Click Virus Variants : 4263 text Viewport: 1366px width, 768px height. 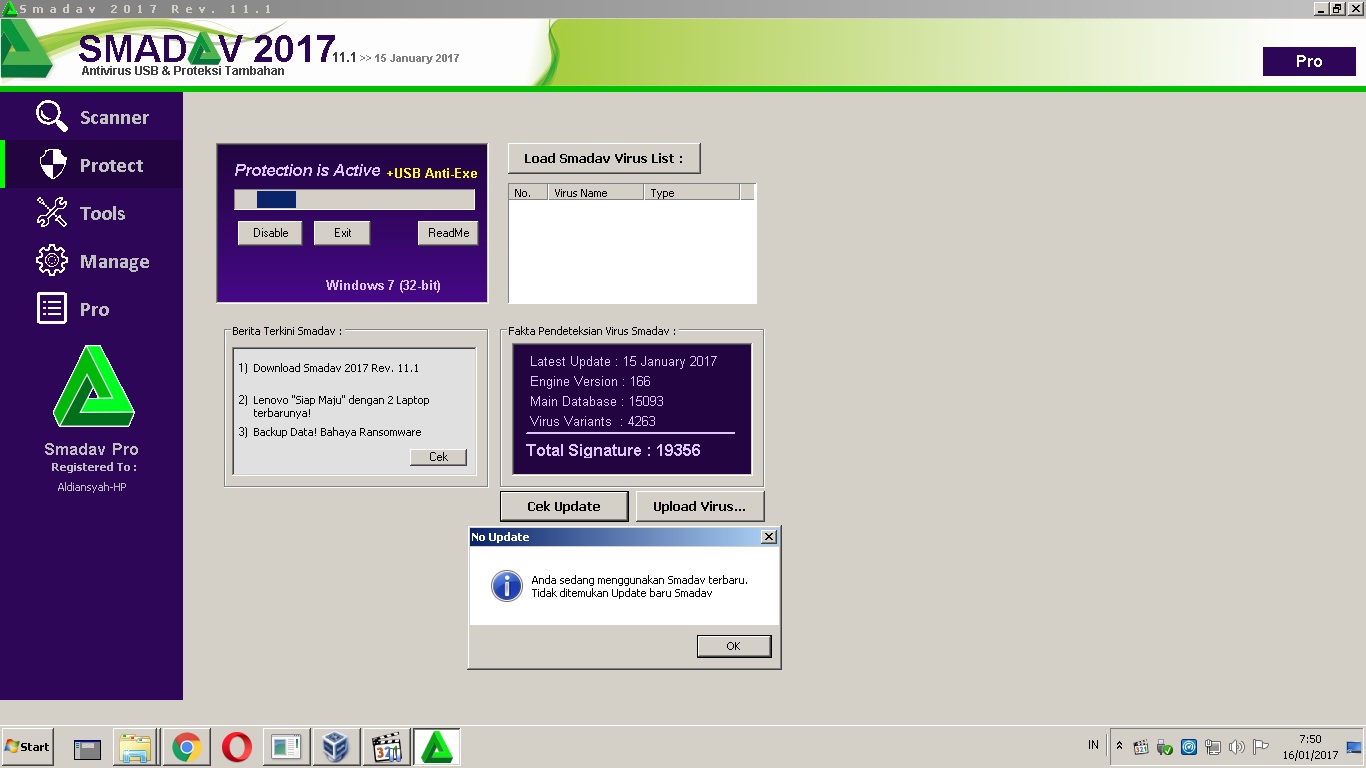point(593,421)
